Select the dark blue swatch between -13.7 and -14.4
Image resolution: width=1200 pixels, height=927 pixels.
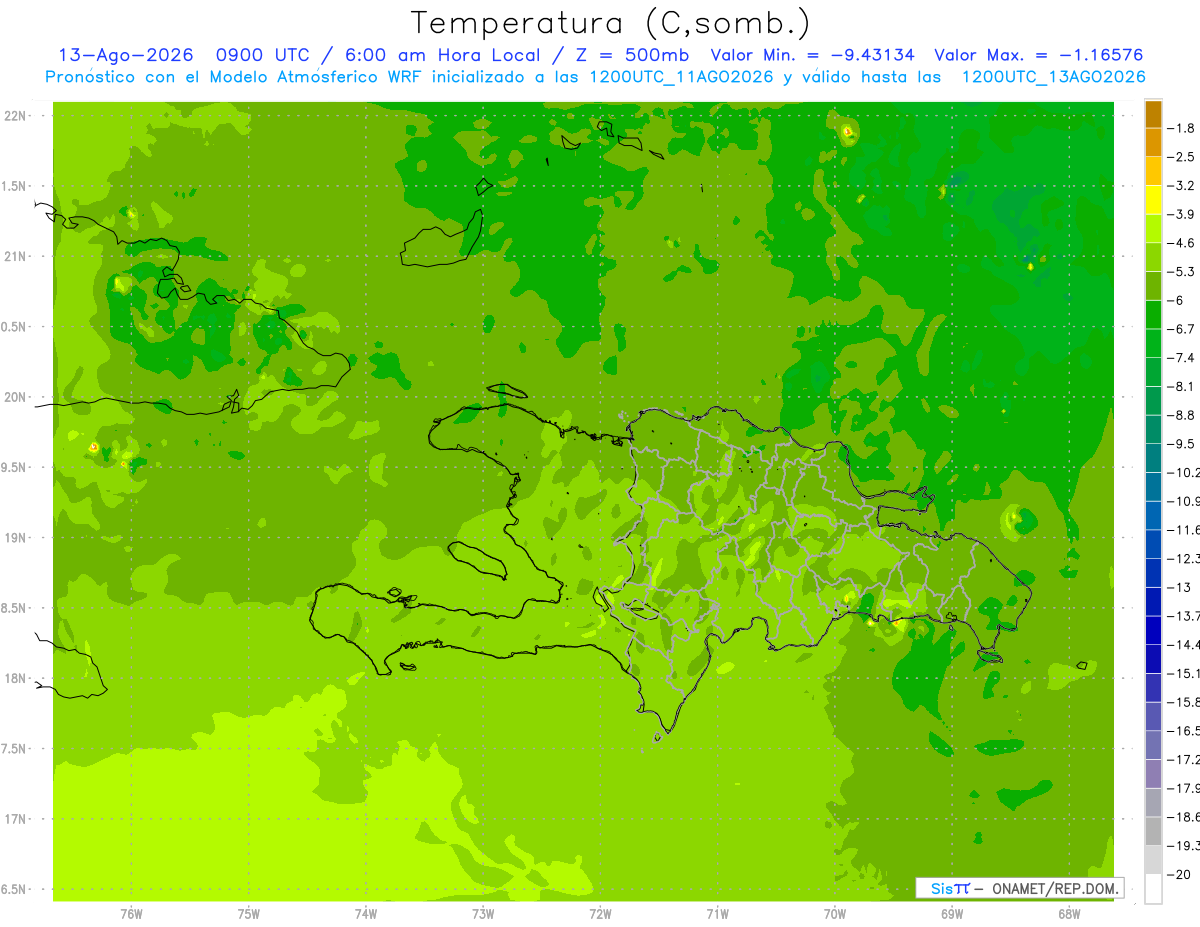click(1153, 630)
